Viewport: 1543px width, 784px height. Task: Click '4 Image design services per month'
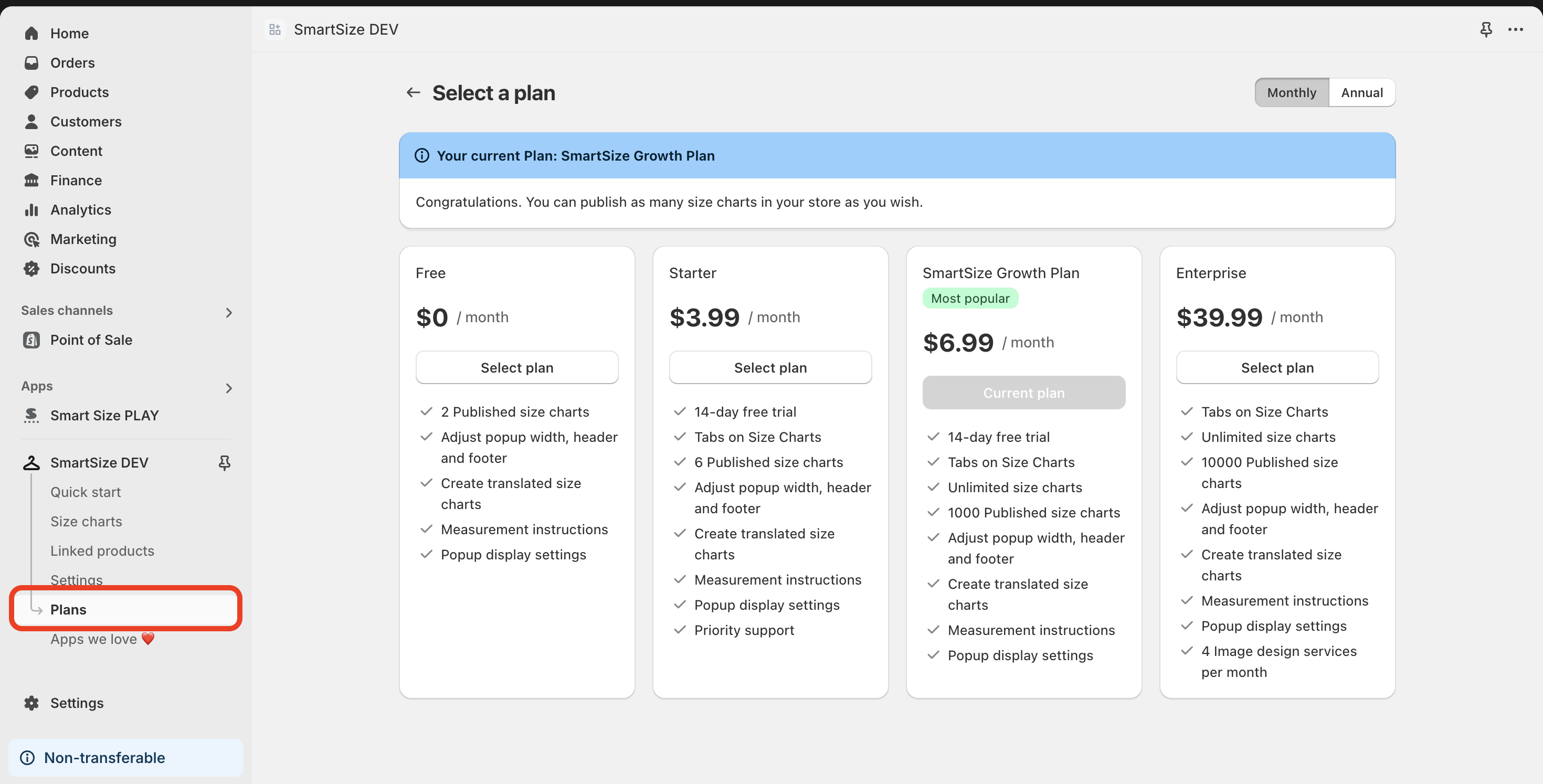(1279, 661)
